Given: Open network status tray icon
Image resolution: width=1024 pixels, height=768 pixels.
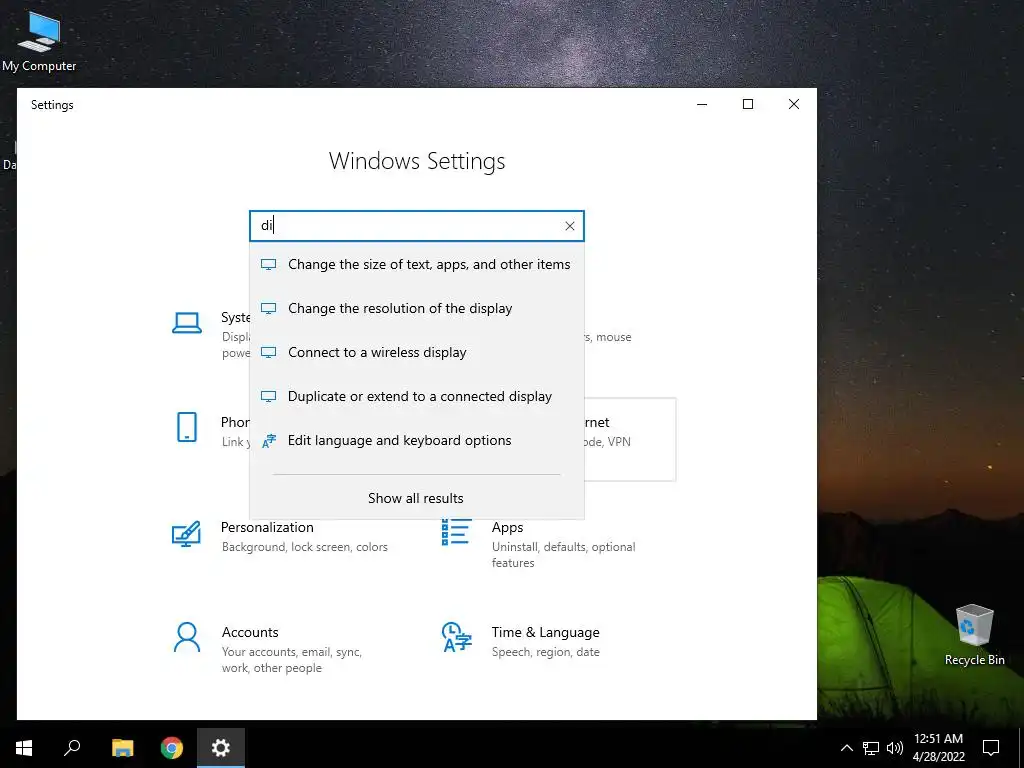Looking at the screenshot, I should pyautogui.click(x=871, y=748).
